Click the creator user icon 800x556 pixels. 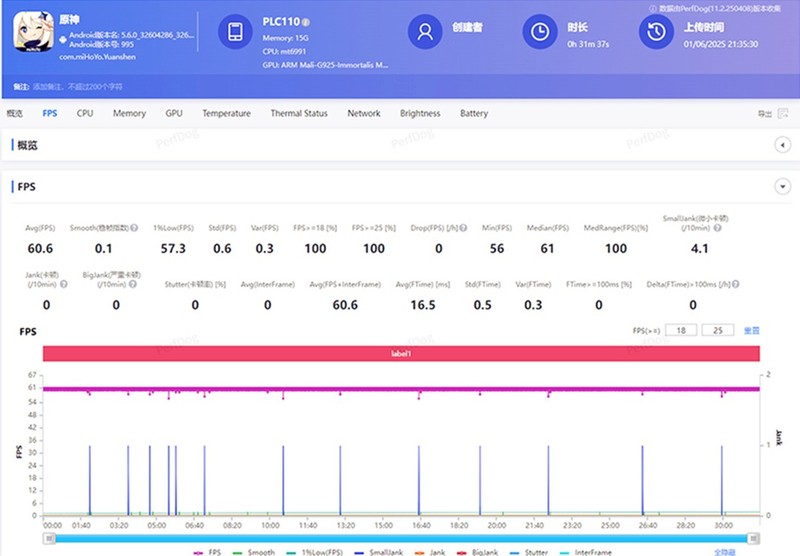click(x=424, y=33)
